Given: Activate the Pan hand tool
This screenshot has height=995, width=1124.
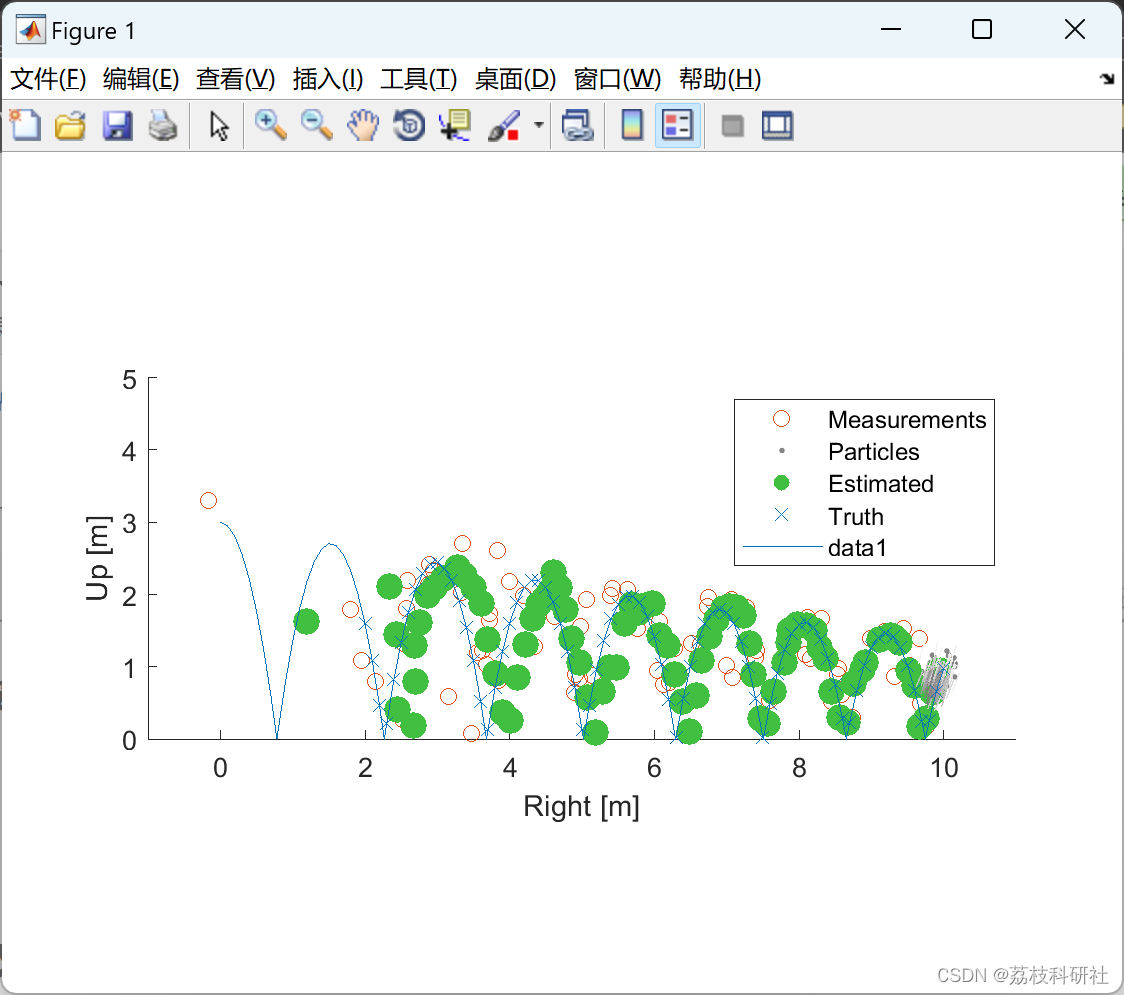Looking at the screenshot, I should point(362,125).
